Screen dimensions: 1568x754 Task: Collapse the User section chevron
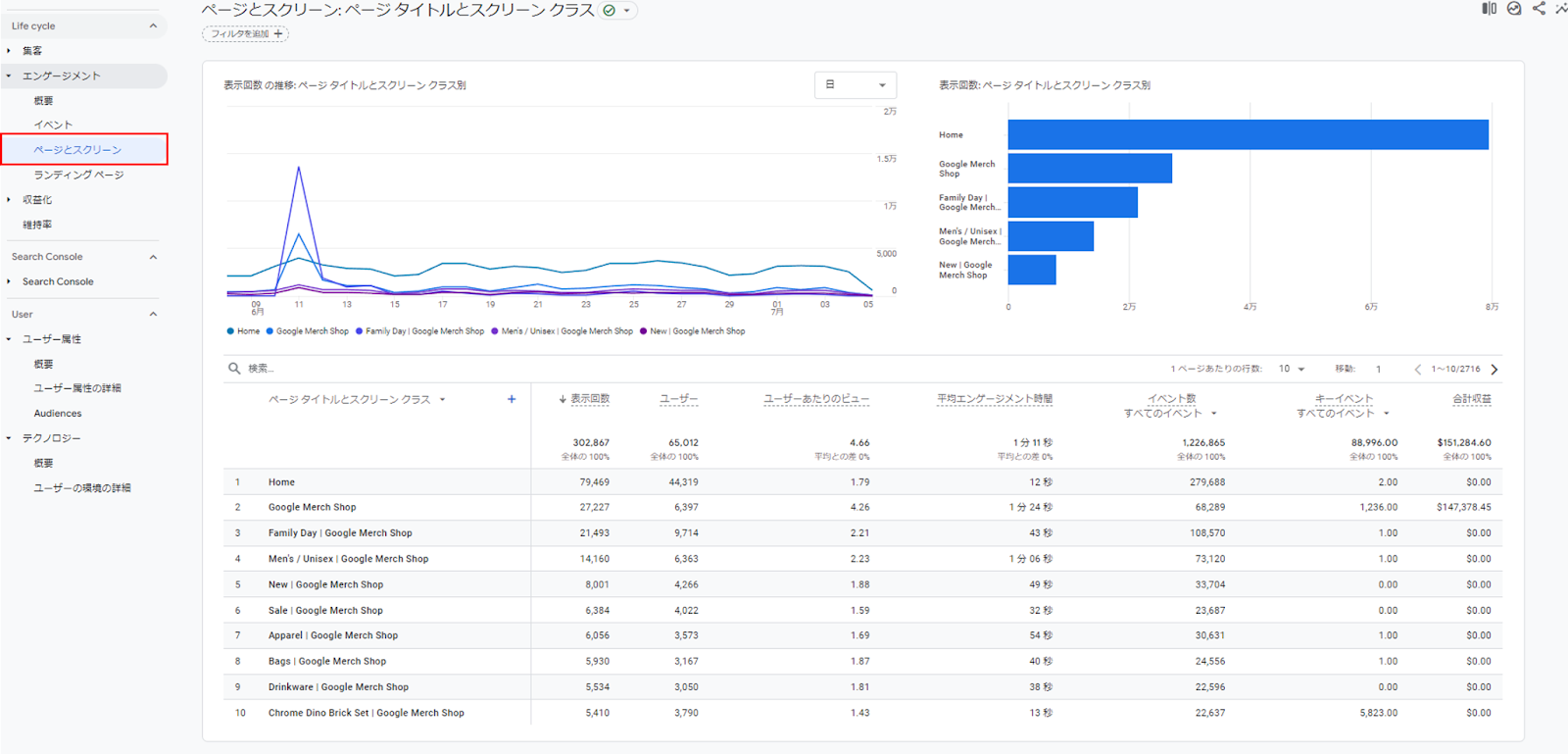pyautogui.click(x=153, y=314)
